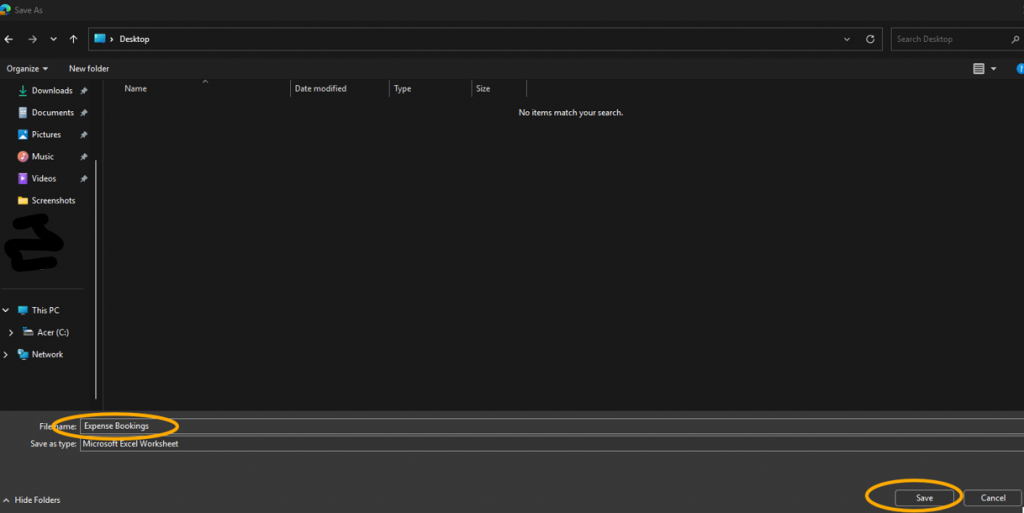The height and width of the screenshot is (513, 1024).
Task: Click the File name input field
Action: pos(552,426)
